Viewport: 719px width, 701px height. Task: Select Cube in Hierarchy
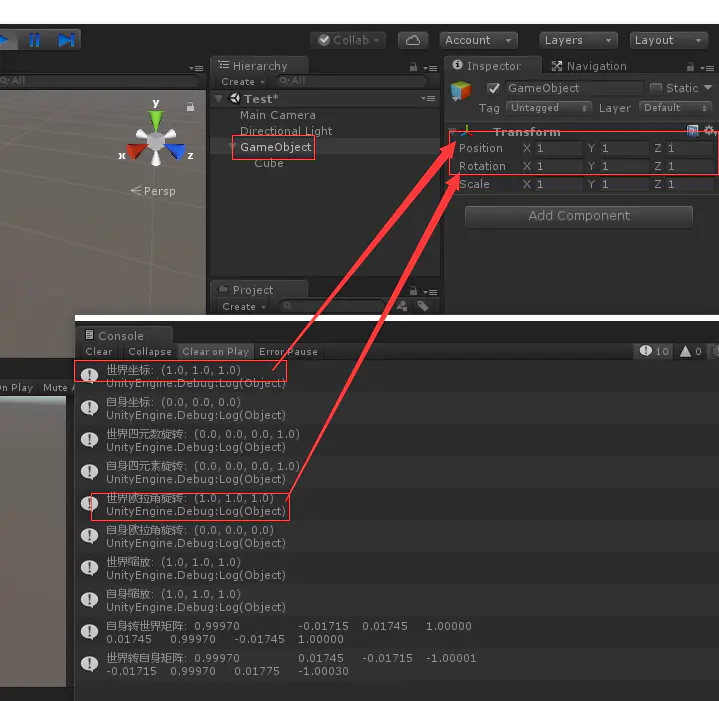point(269,163)
